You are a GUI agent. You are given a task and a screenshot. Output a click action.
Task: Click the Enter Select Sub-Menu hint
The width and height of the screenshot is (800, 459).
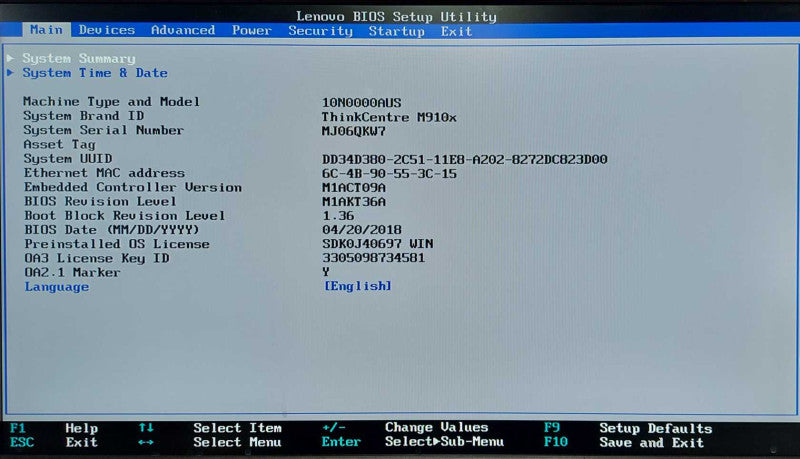coord(412,441)
